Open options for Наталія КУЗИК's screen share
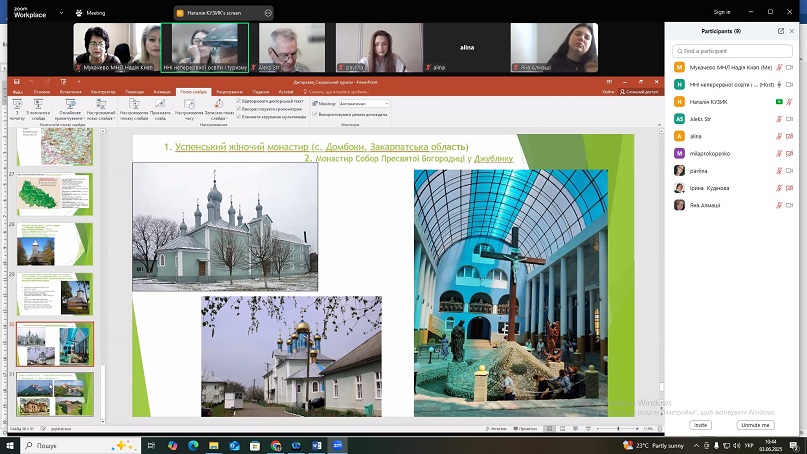The height and width of the screenshot is (454, 807). point(268,13)
